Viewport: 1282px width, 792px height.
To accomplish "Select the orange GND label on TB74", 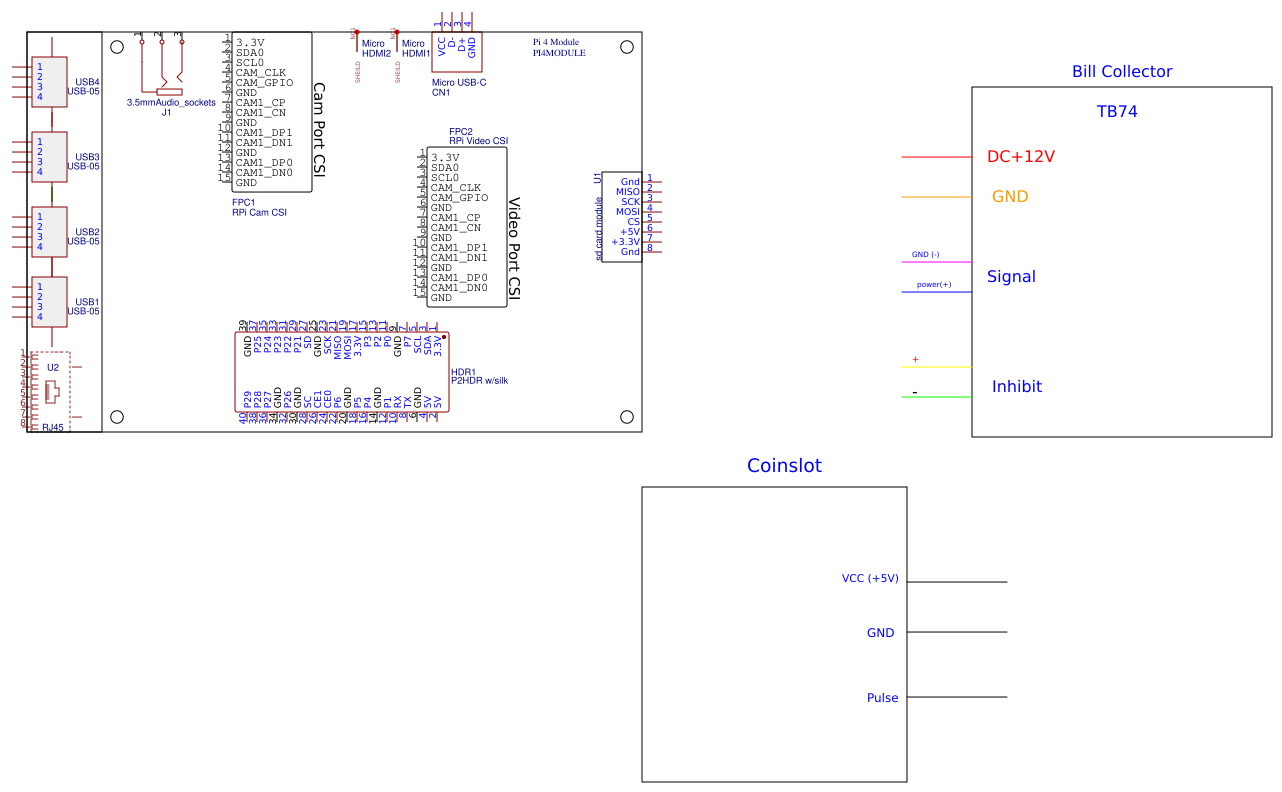I will click(x=1010, y=197).
